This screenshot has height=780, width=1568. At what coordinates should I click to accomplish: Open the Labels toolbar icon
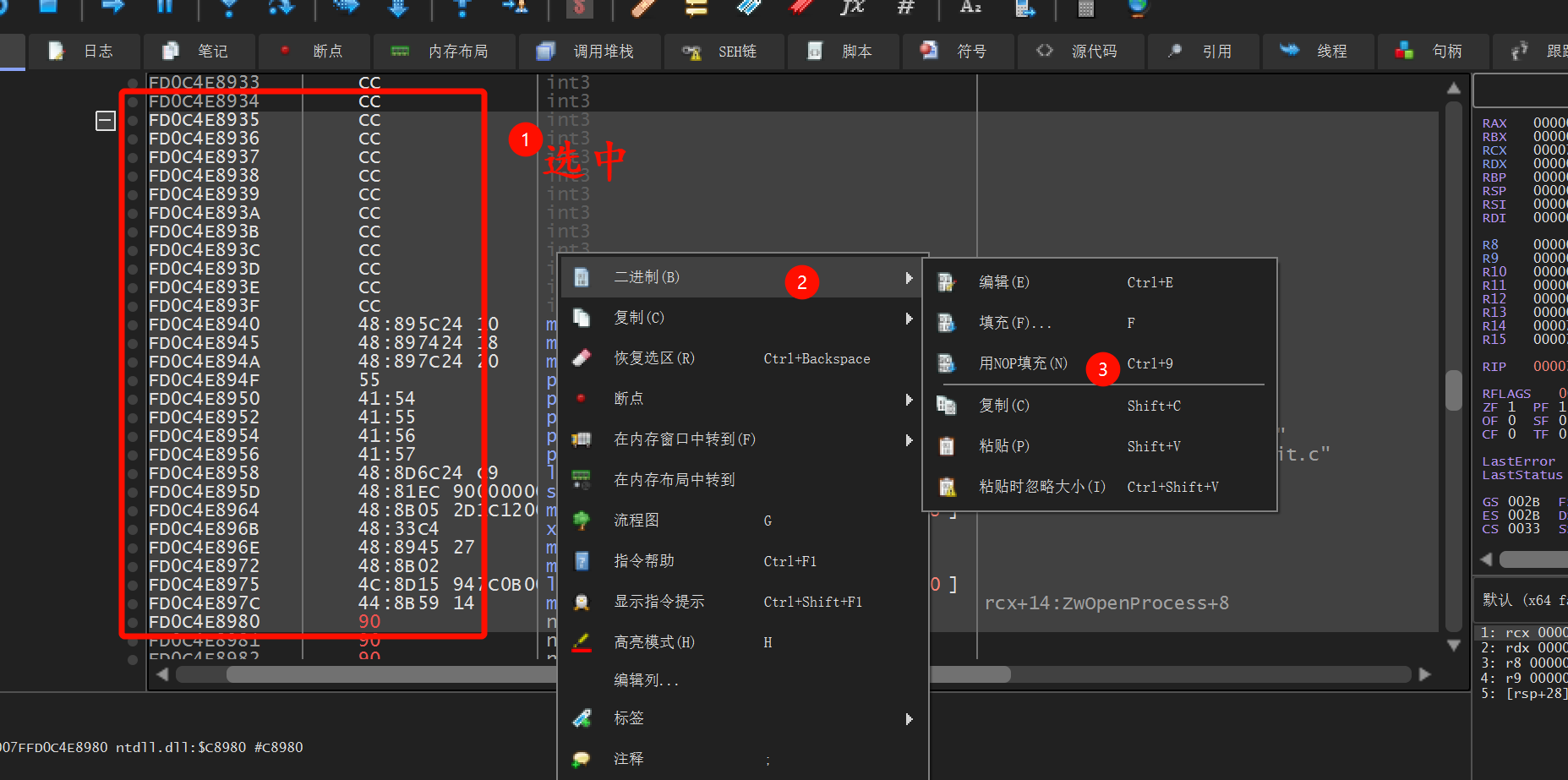point(748,8)
